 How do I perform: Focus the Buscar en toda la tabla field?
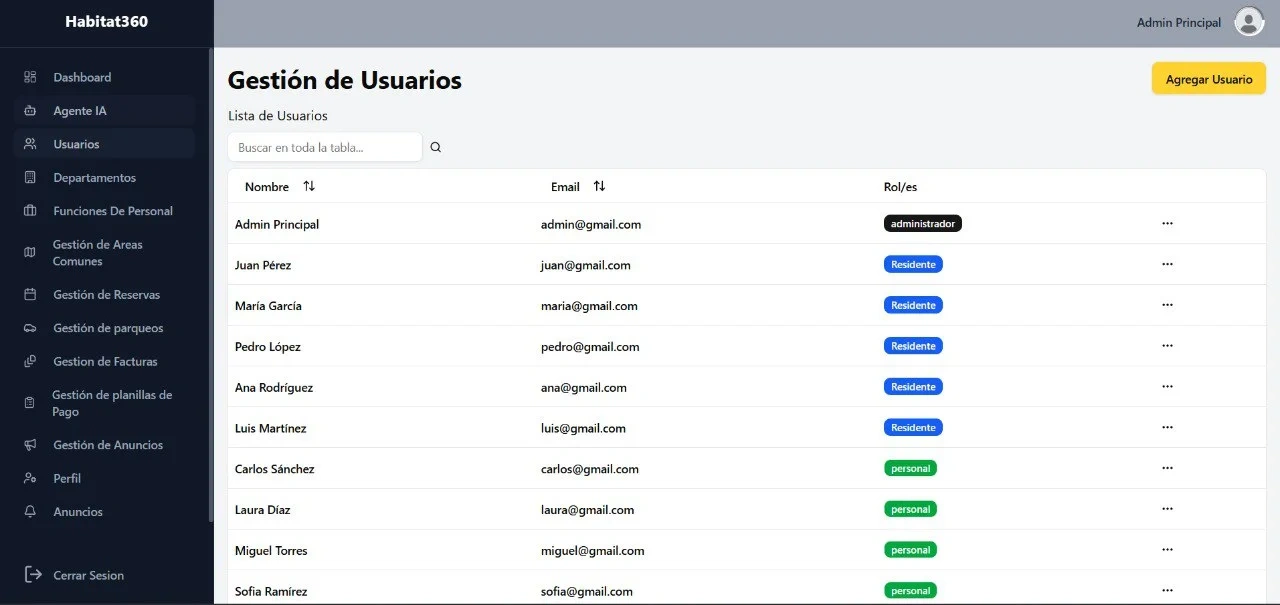[324, 147]
